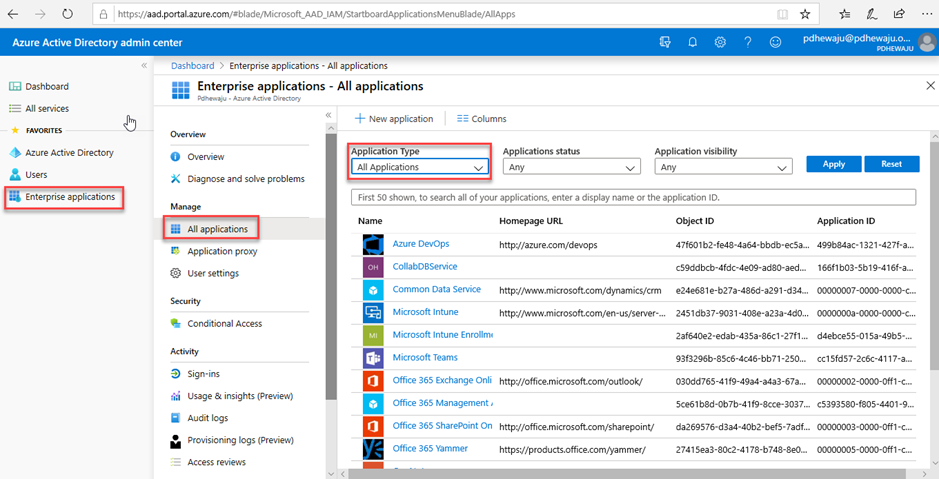Close the Enterprise applications blade
Image resolution: width=939 pixels, height=479 pixels.
[931, 86]
